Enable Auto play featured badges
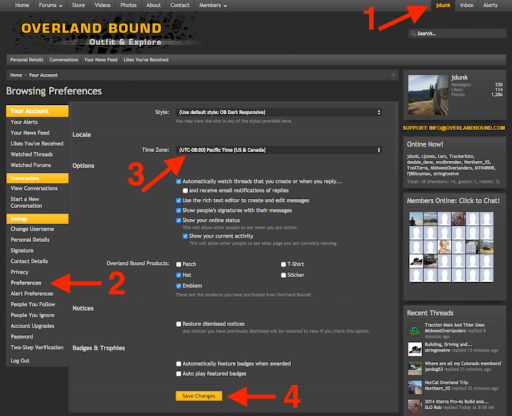The height and width of the screenshot is (416, 512). (x=179, y=374)
